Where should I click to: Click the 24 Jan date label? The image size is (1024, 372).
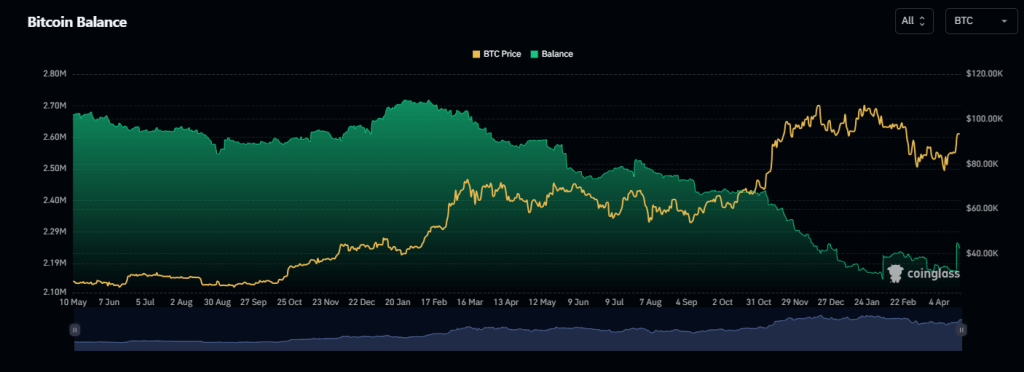pyautogui.click(x=868, y=303)
